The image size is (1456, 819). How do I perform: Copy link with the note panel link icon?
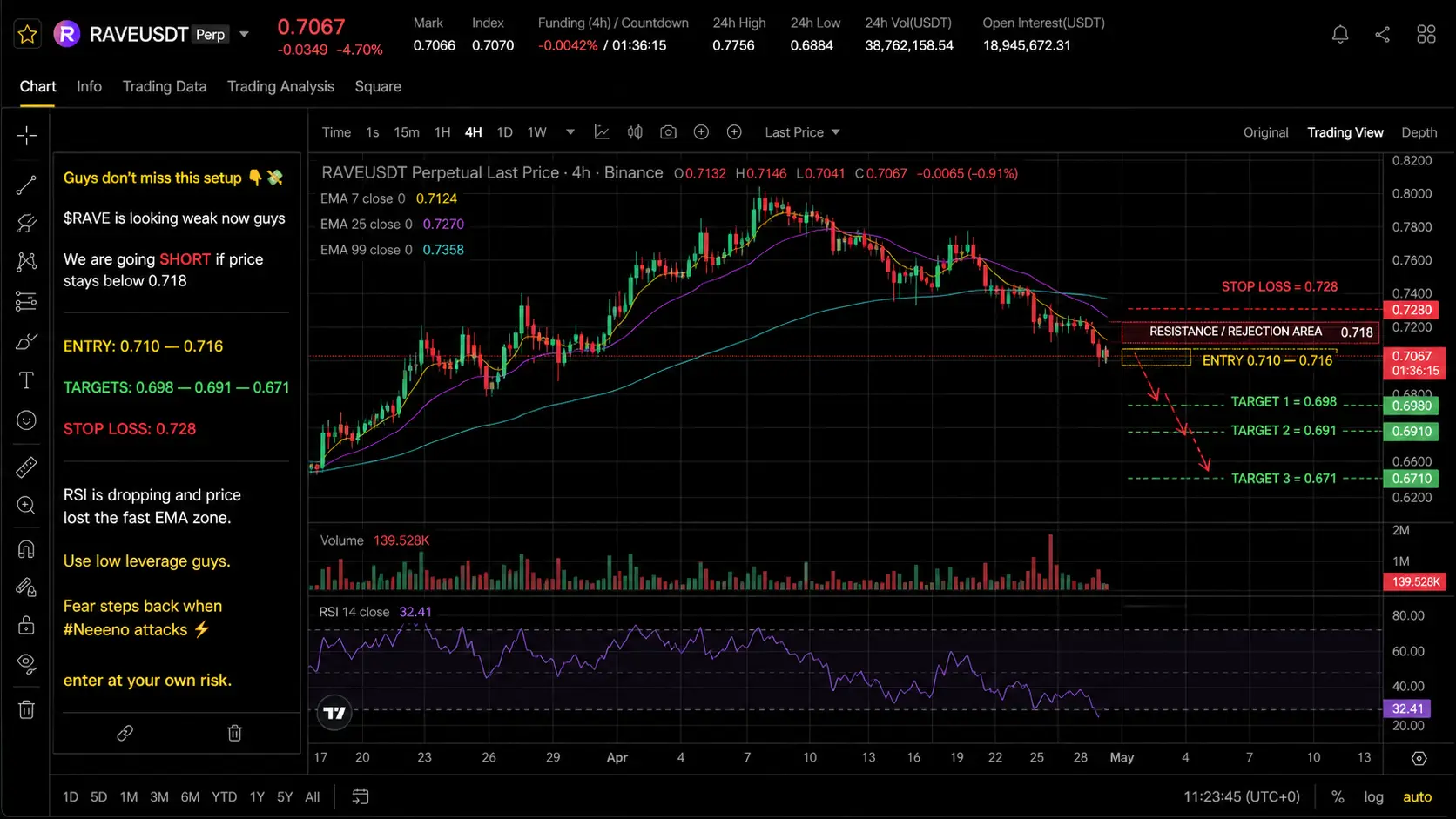click(x=125, y=733)
